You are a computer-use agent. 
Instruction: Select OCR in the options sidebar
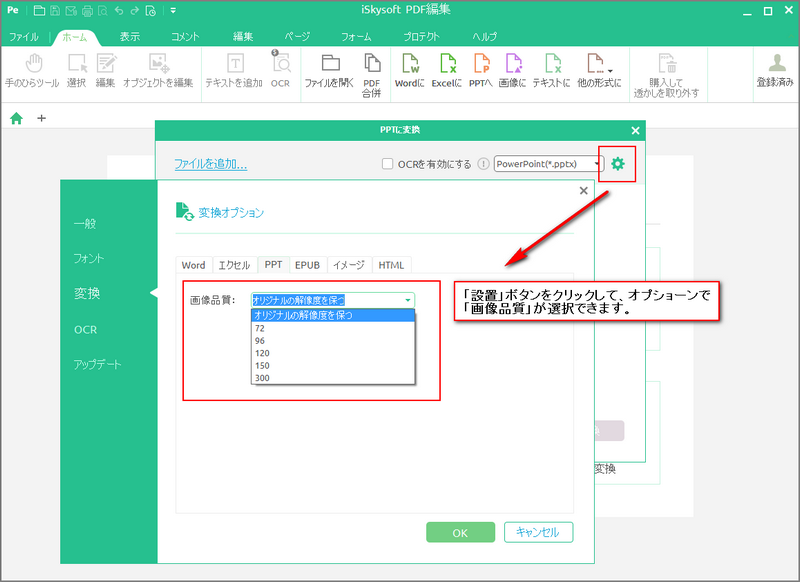85,330
